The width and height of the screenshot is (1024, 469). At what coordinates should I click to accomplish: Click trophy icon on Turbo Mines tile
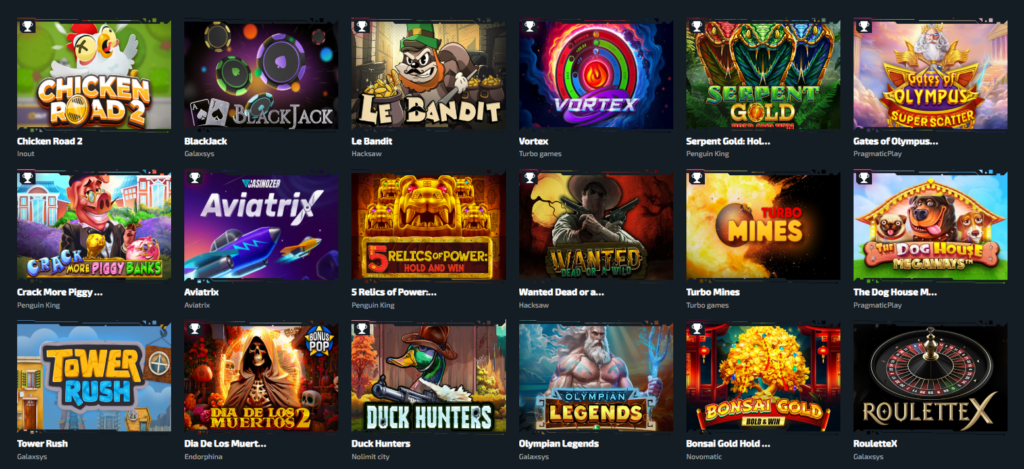[696, 178]
